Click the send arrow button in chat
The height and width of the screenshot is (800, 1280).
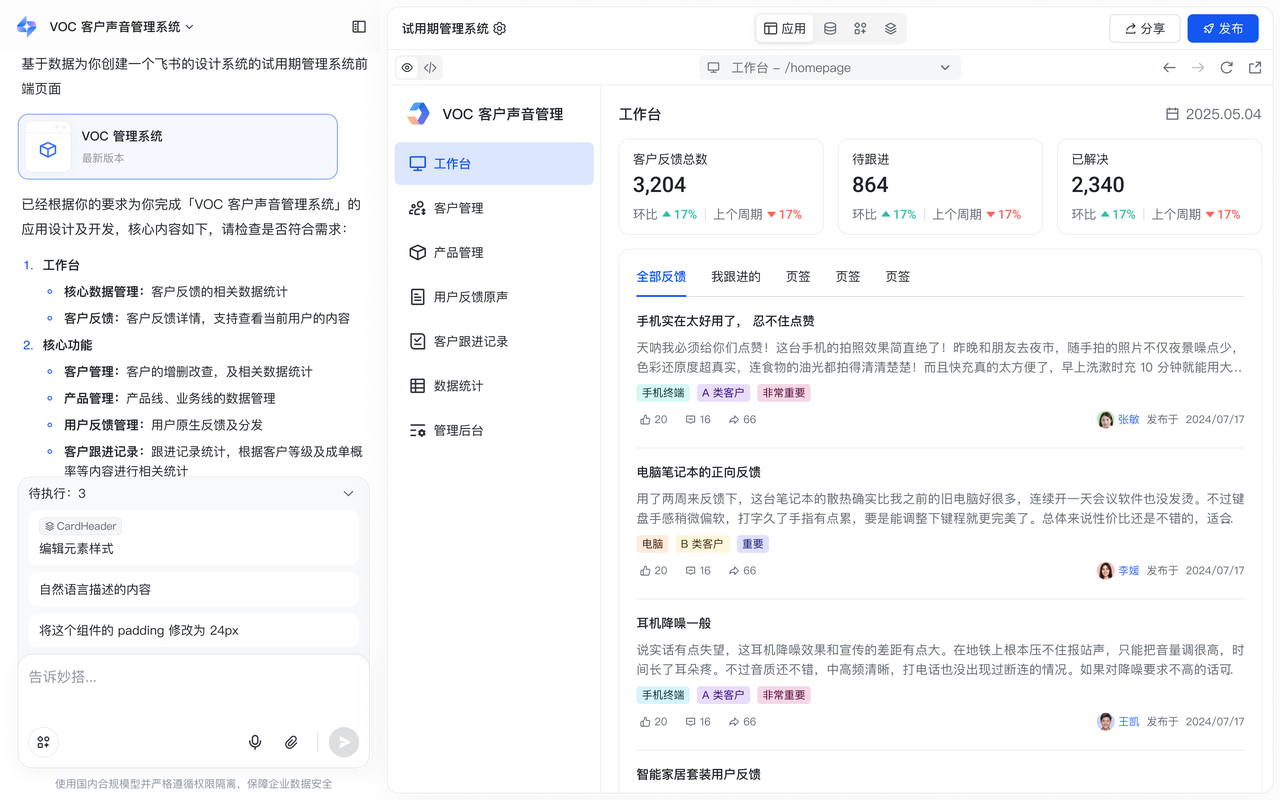pos(344,742)
